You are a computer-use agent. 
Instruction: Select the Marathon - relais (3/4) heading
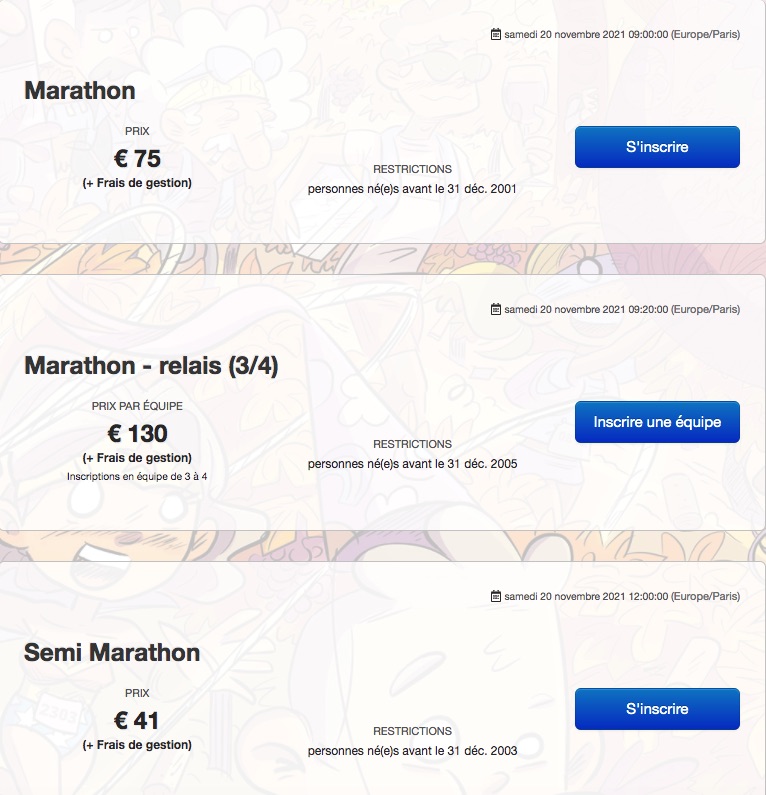151,366
